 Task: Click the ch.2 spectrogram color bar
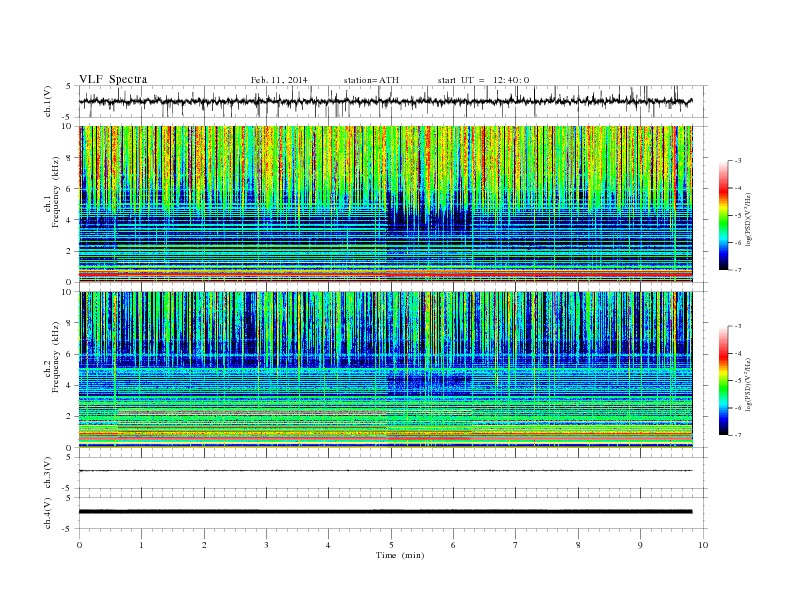coord(723,380)
